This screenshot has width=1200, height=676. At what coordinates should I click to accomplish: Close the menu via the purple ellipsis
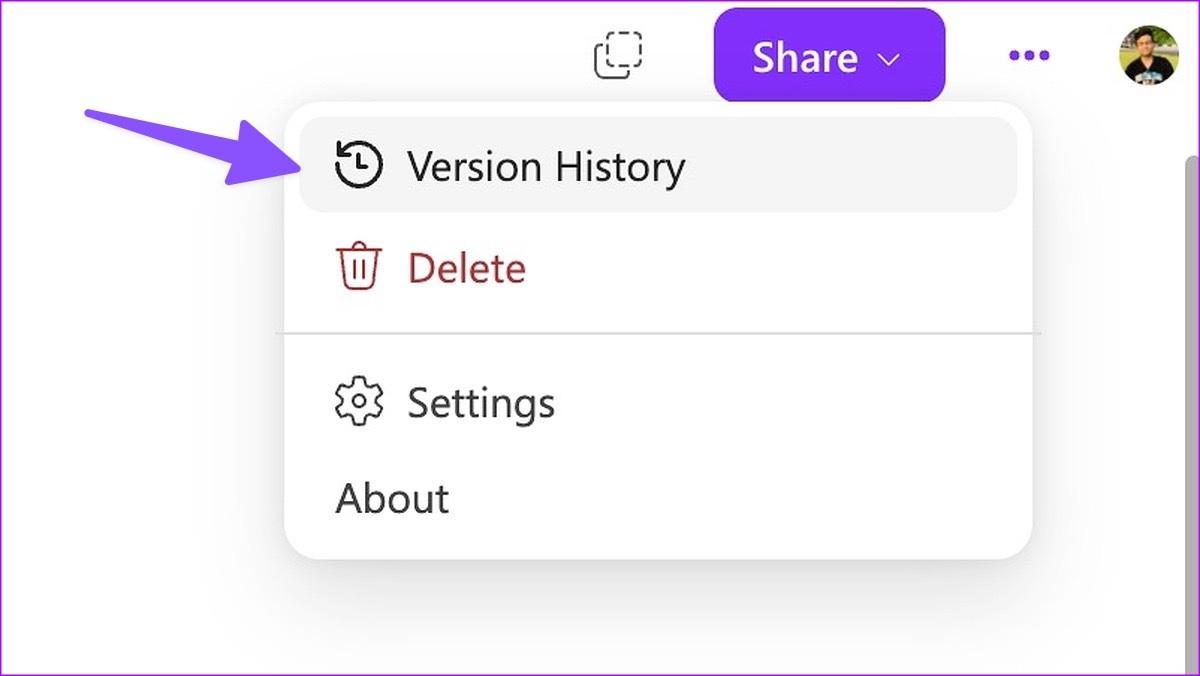(1029, 56)
